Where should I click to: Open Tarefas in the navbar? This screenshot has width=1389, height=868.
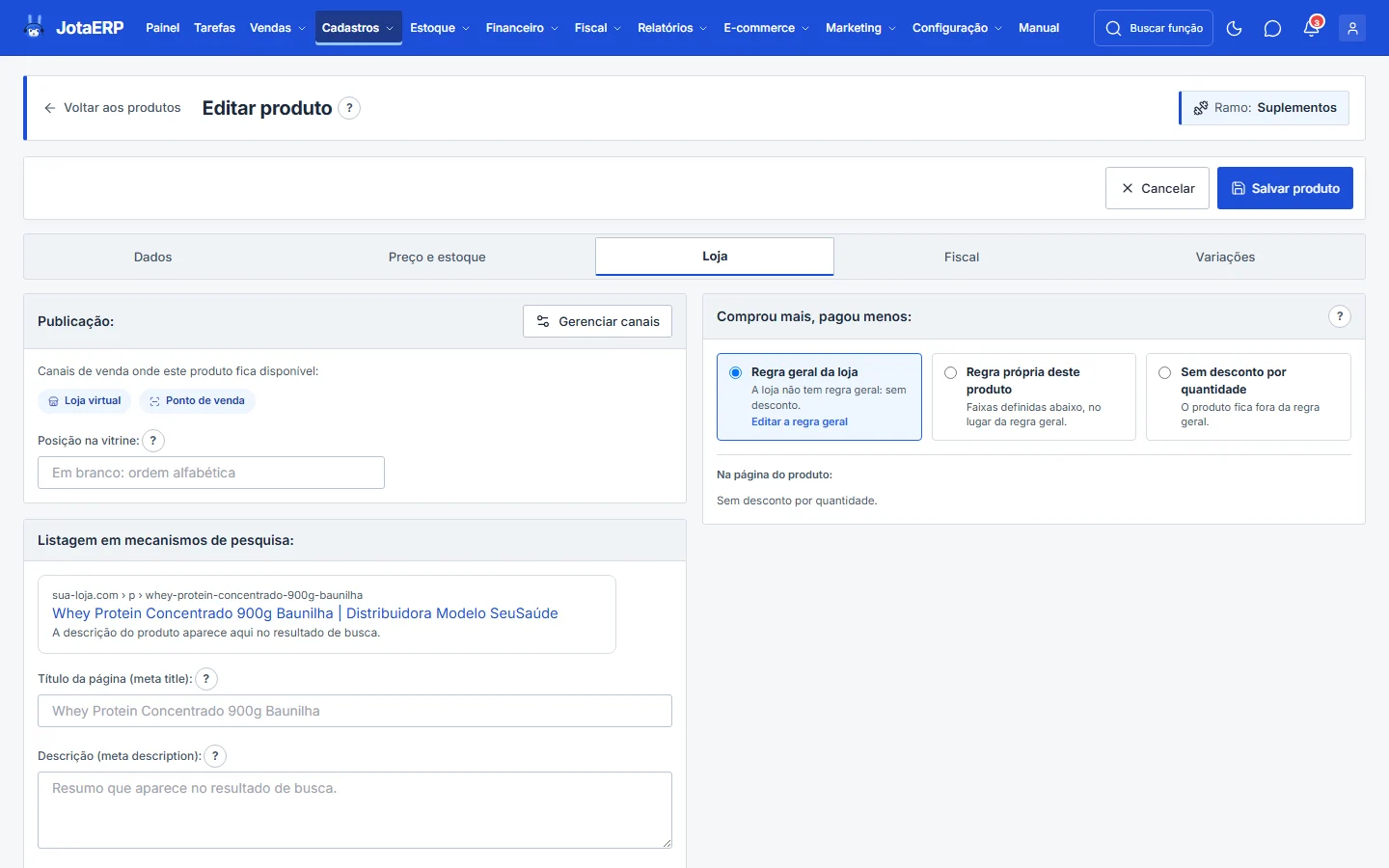214,28
